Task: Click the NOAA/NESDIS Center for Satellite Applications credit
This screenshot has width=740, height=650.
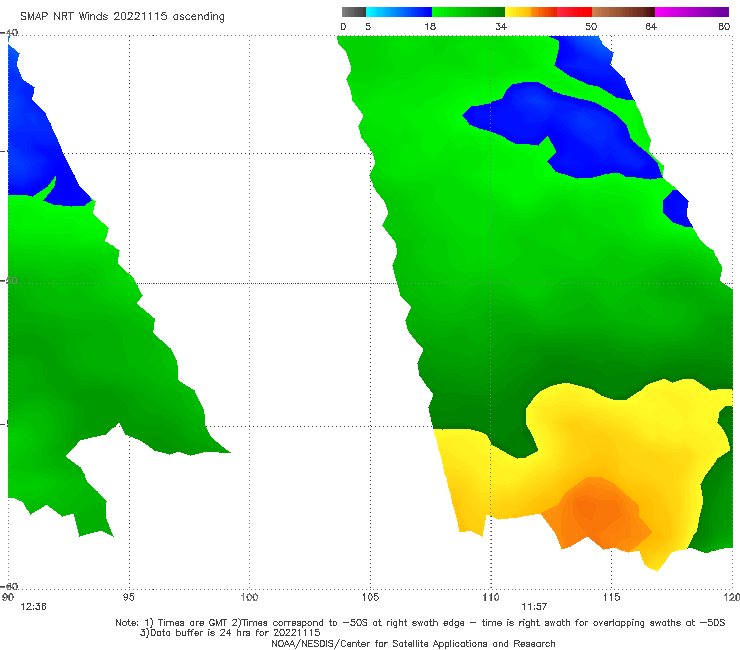Action: [x=413, y=643]
